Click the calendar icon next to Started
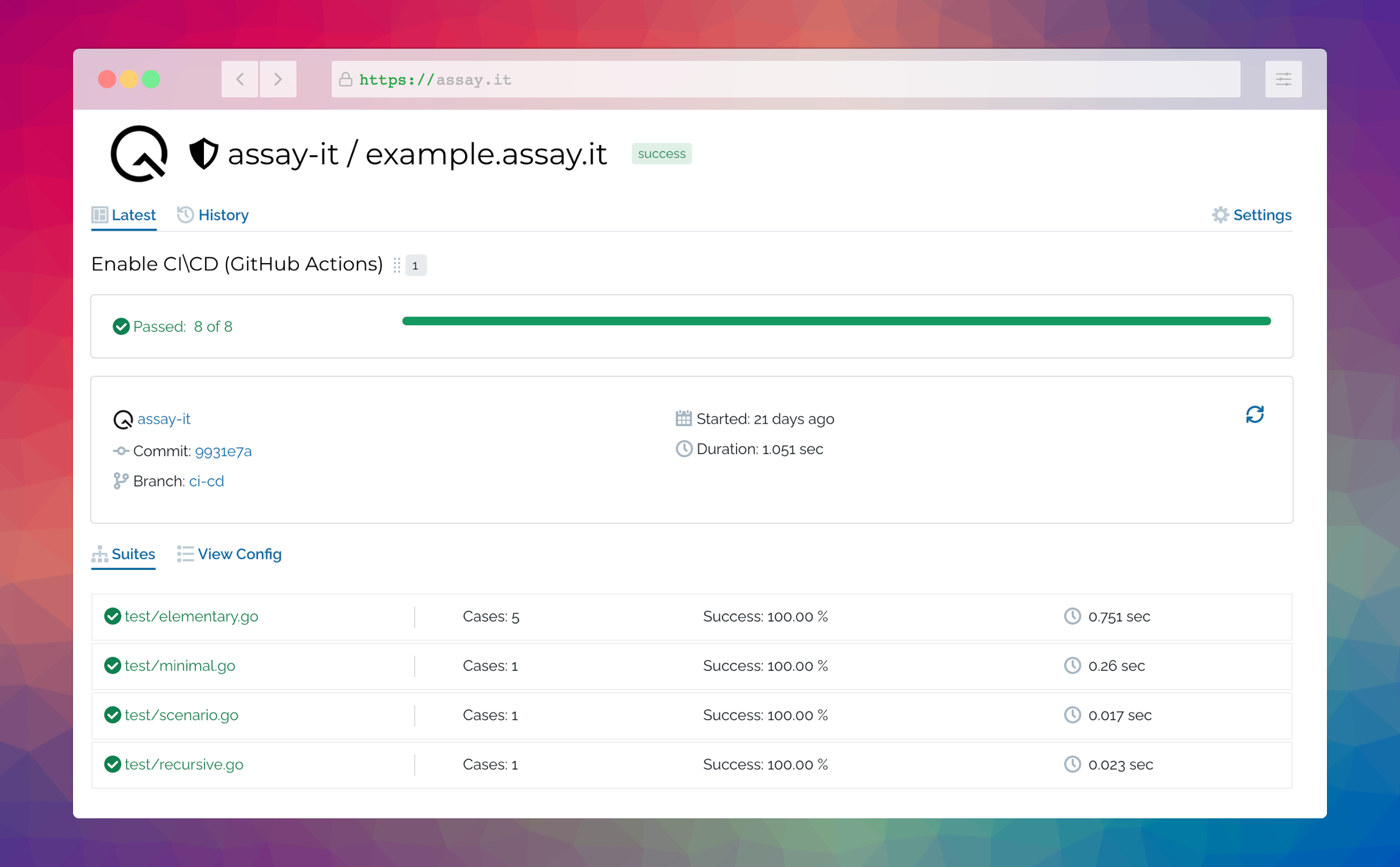Viewport: 1400px width, 867px height. click(684, 418)
